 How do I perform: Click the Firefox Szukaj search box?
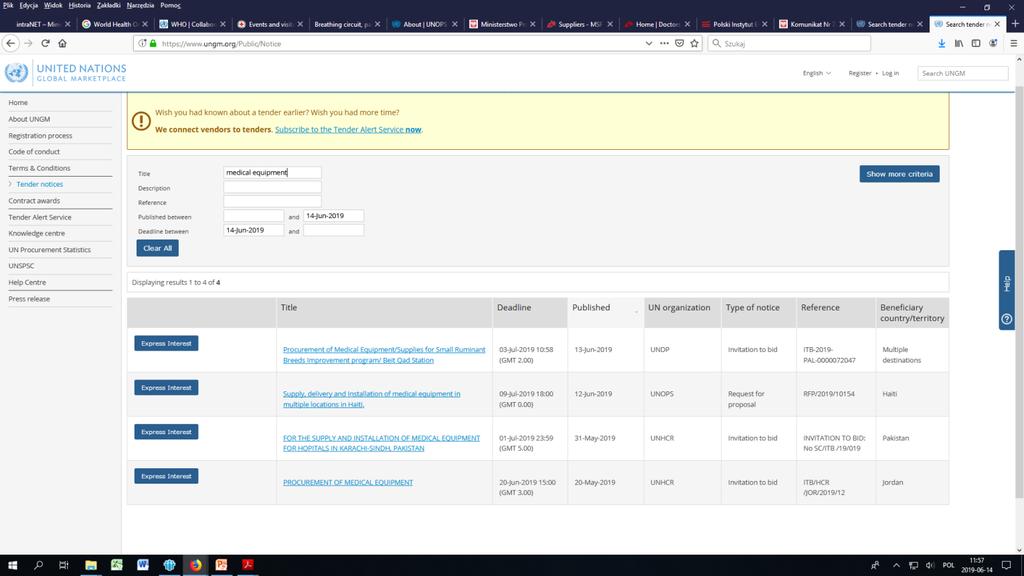(789, 43)
